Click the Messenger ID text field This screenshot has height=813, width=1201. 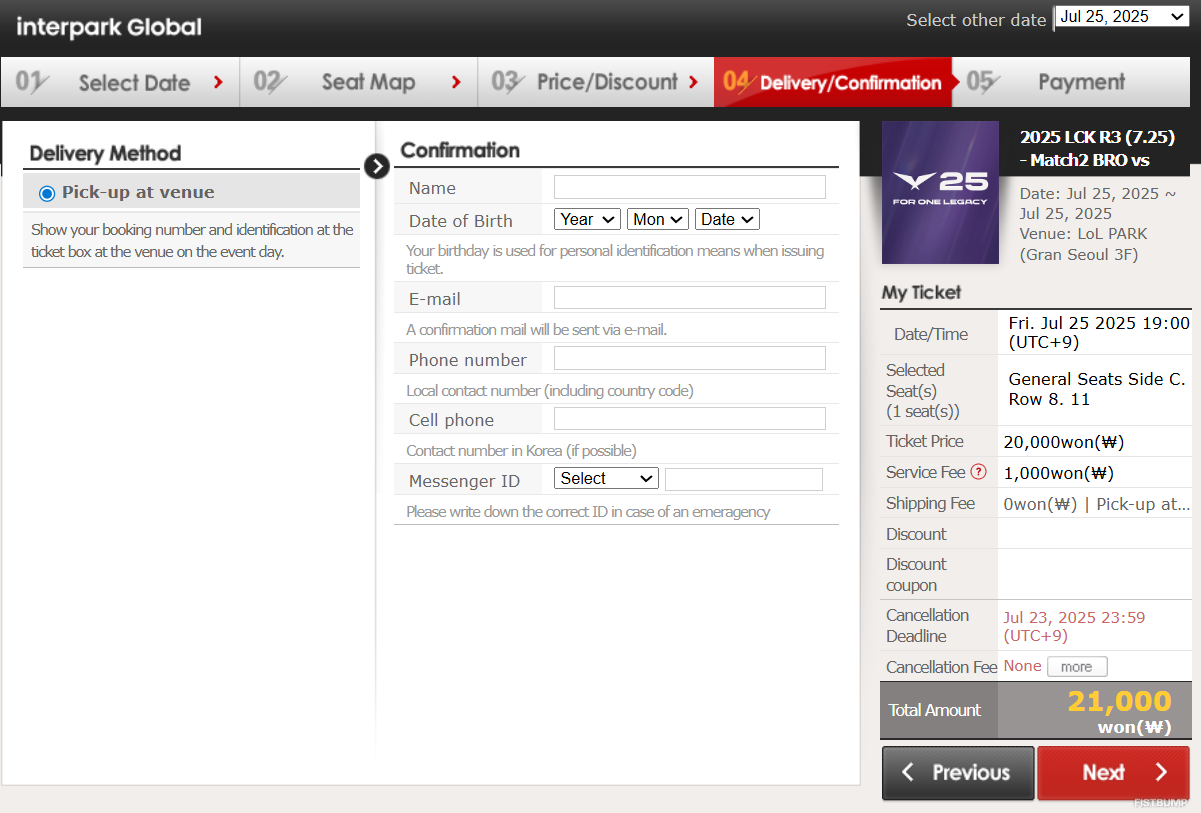(744, 479)
